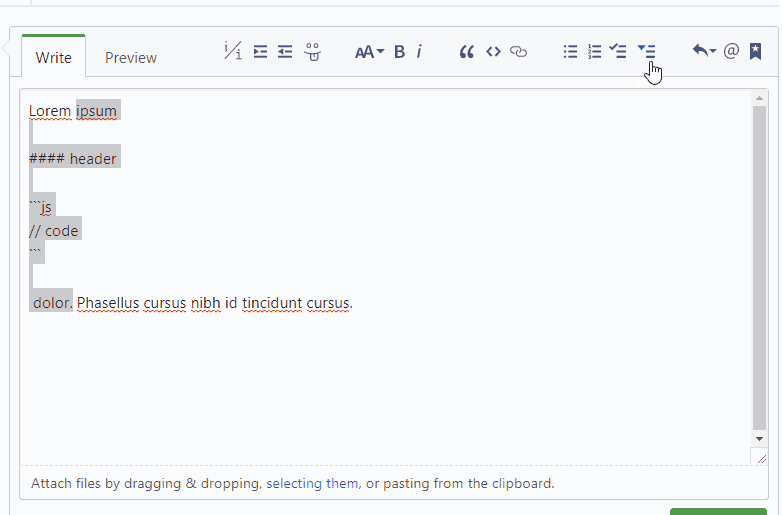The image size is (782, 515).
Task: Click the highlighted word 'ipsum'
Action: pyautogui.click(x=96, y=111)
